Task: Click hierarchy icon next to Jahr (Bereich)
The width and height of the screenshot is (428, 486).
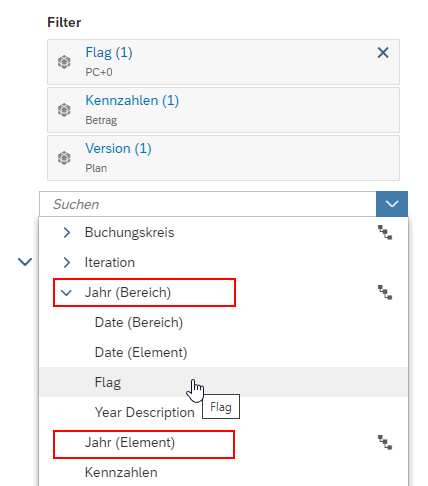Action: [x=385, y=292]
